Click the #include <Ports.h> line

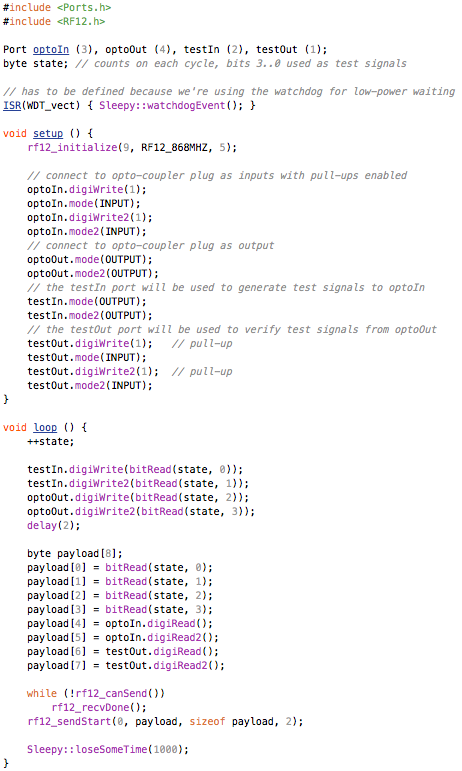[57, 8]
